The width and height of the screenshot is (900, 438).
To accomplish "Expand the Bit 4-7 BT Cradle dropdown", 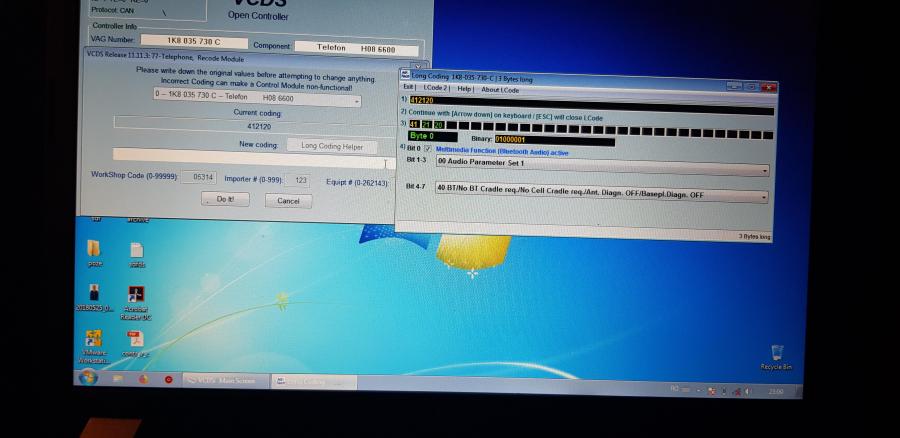I will click(x=764, y=197).
